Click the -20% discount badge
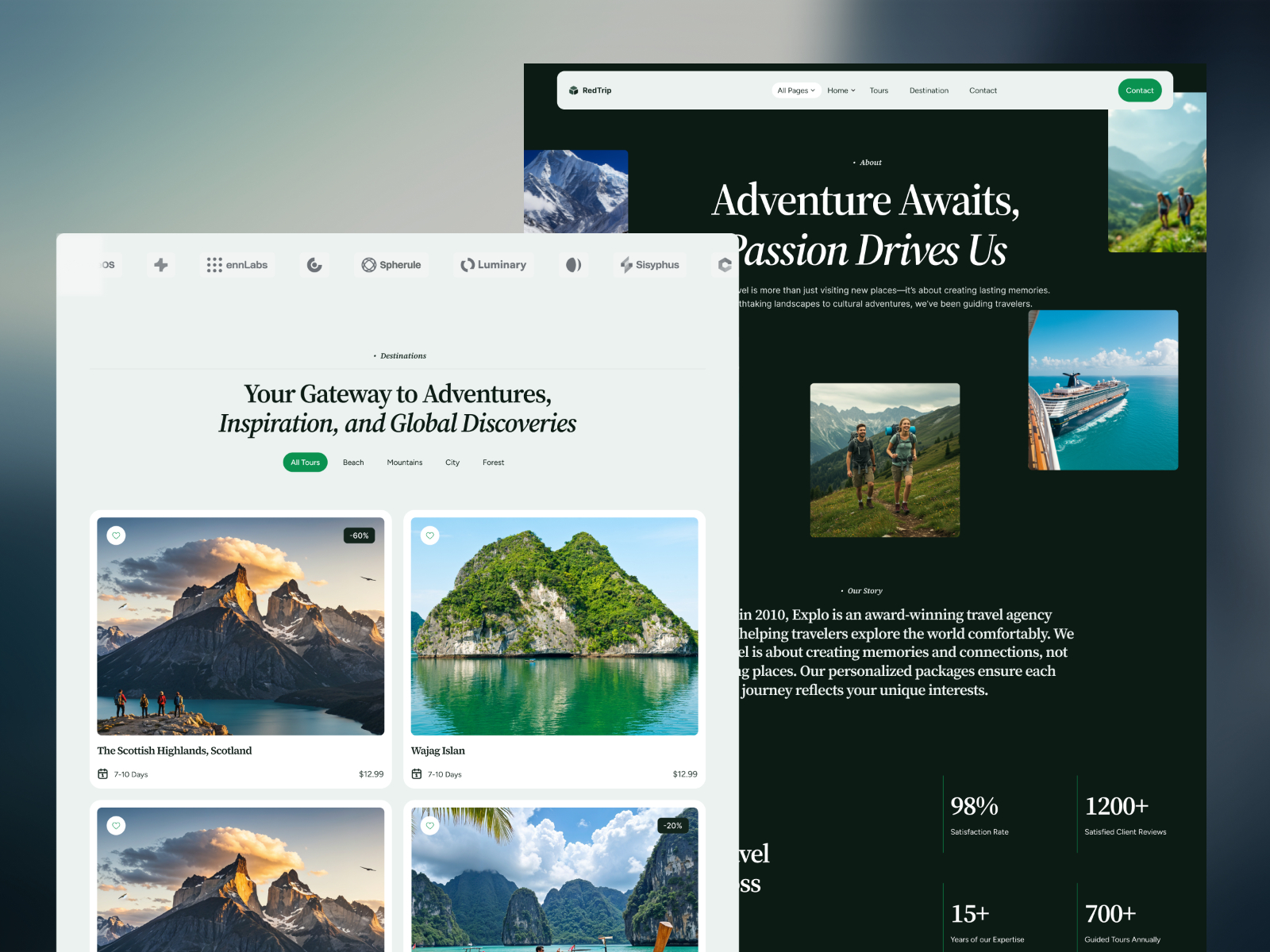This screenshot has width=1270, height=952. point(673,826)
